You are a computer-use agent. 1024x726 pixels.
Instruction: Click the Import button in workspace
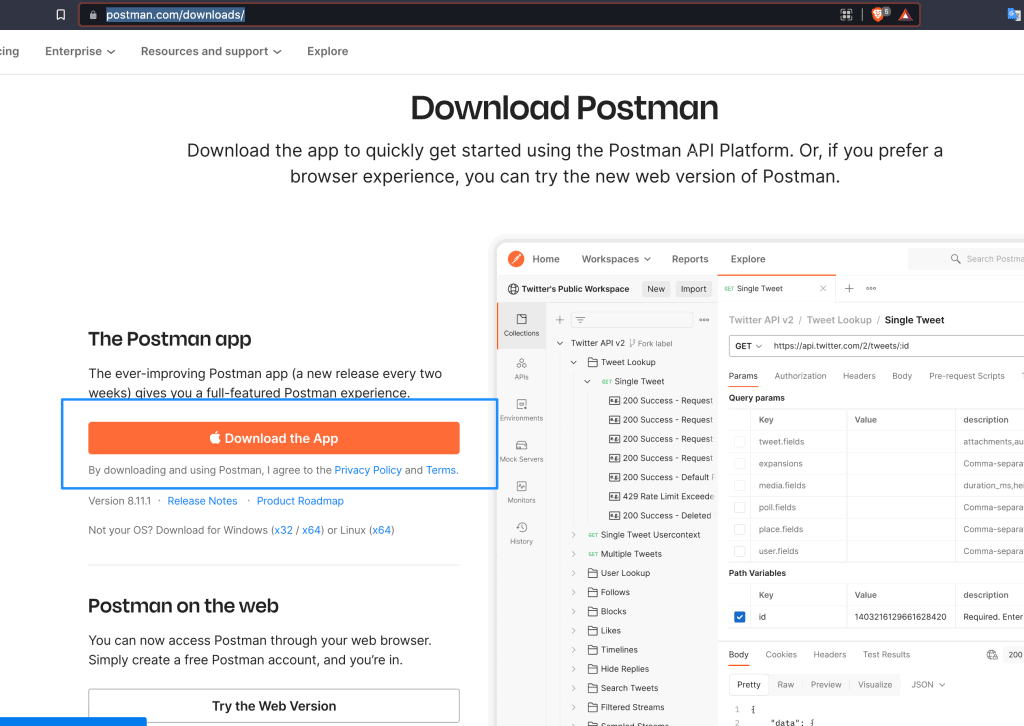point(694,289)
